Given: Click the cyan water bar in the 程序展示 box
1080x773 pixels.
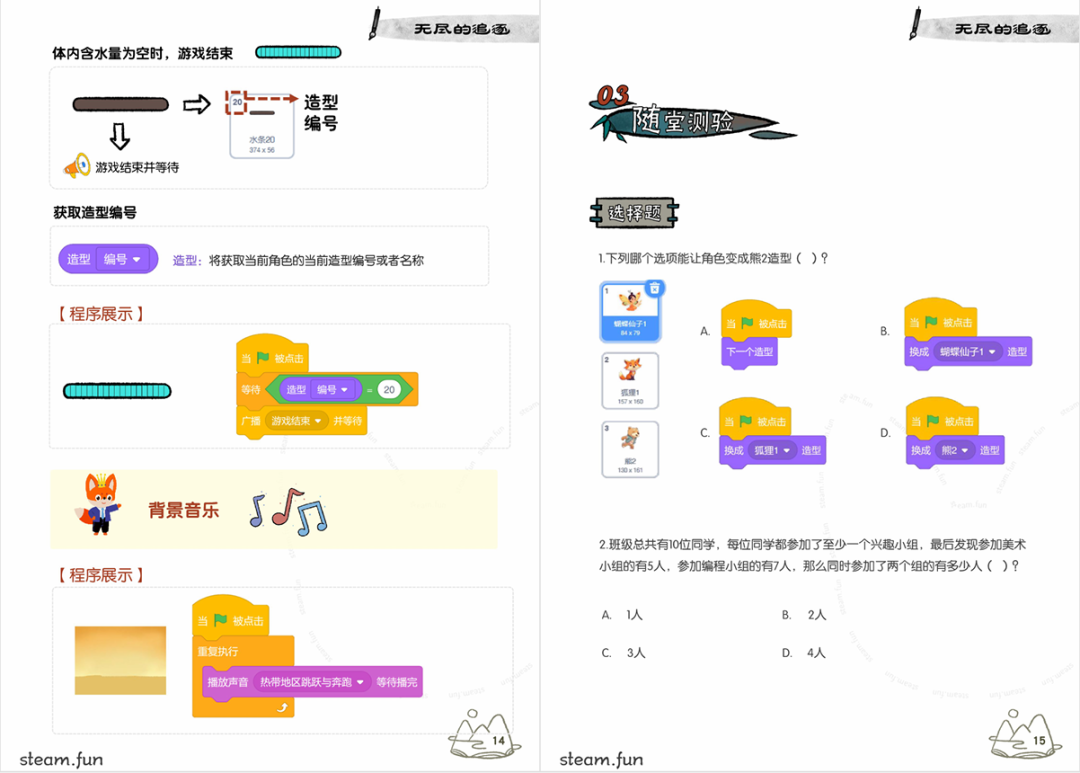Looking at the screenshot, I should [117, 391].
